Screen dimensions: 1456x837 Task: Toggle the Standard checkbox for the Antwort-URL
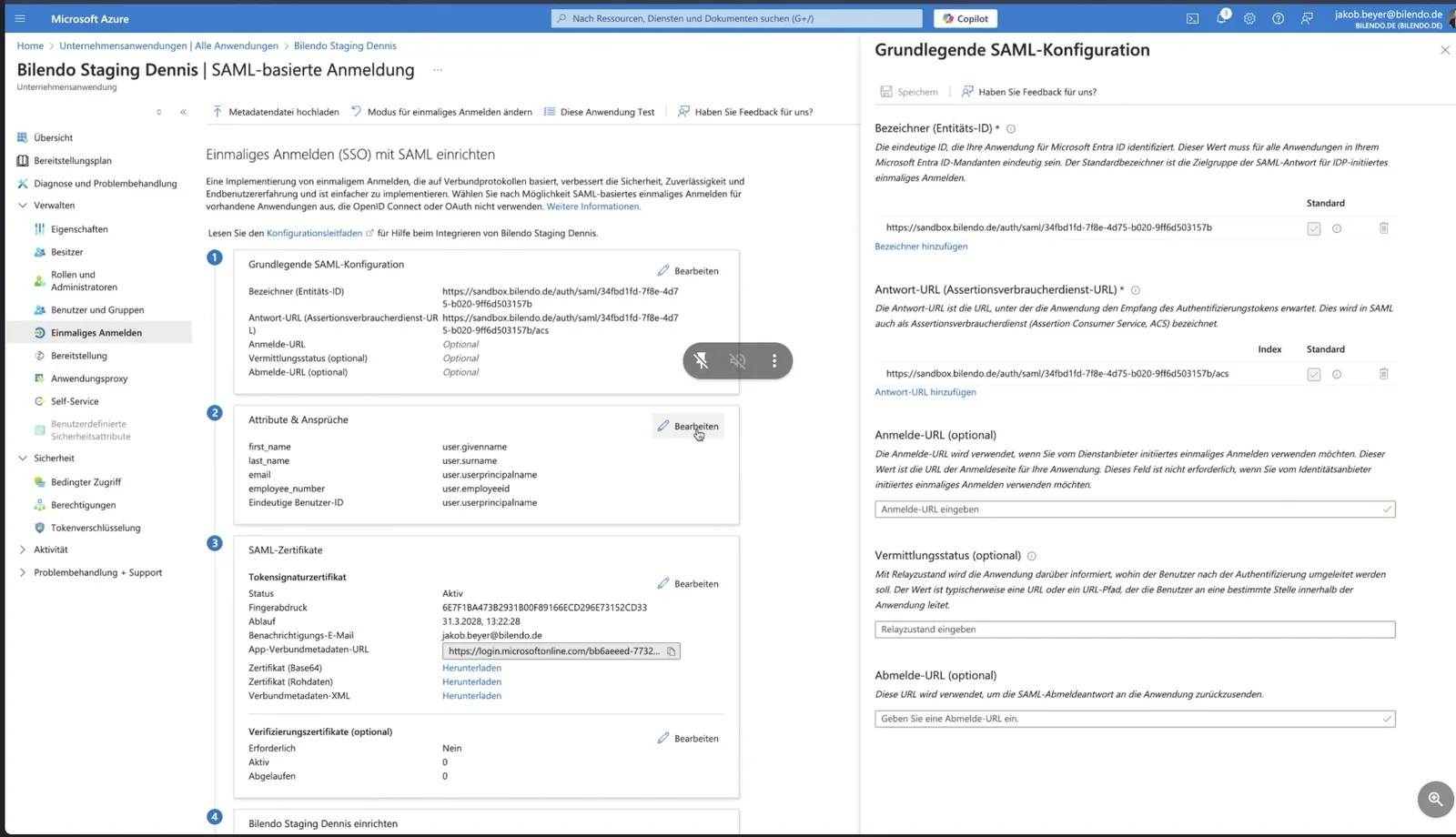[1313, 374]
